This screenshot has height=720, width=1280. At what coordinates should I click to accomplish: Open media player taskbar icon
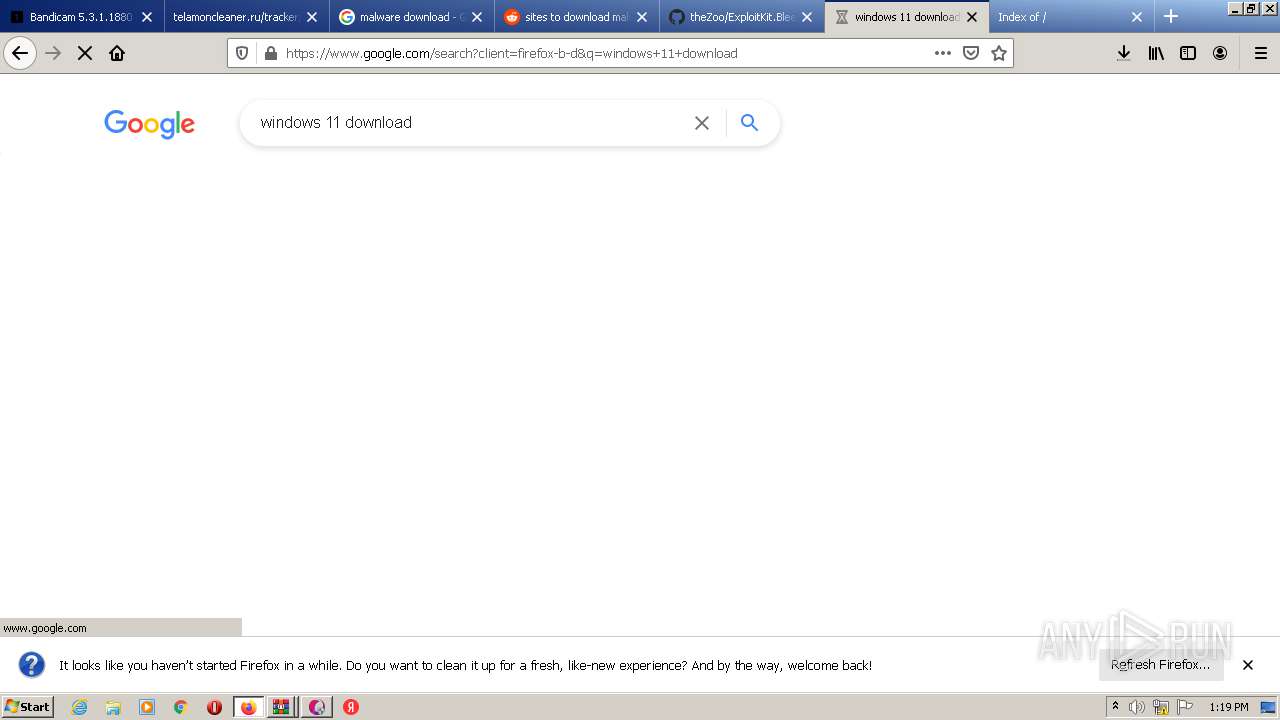click(x=147, y=707)
